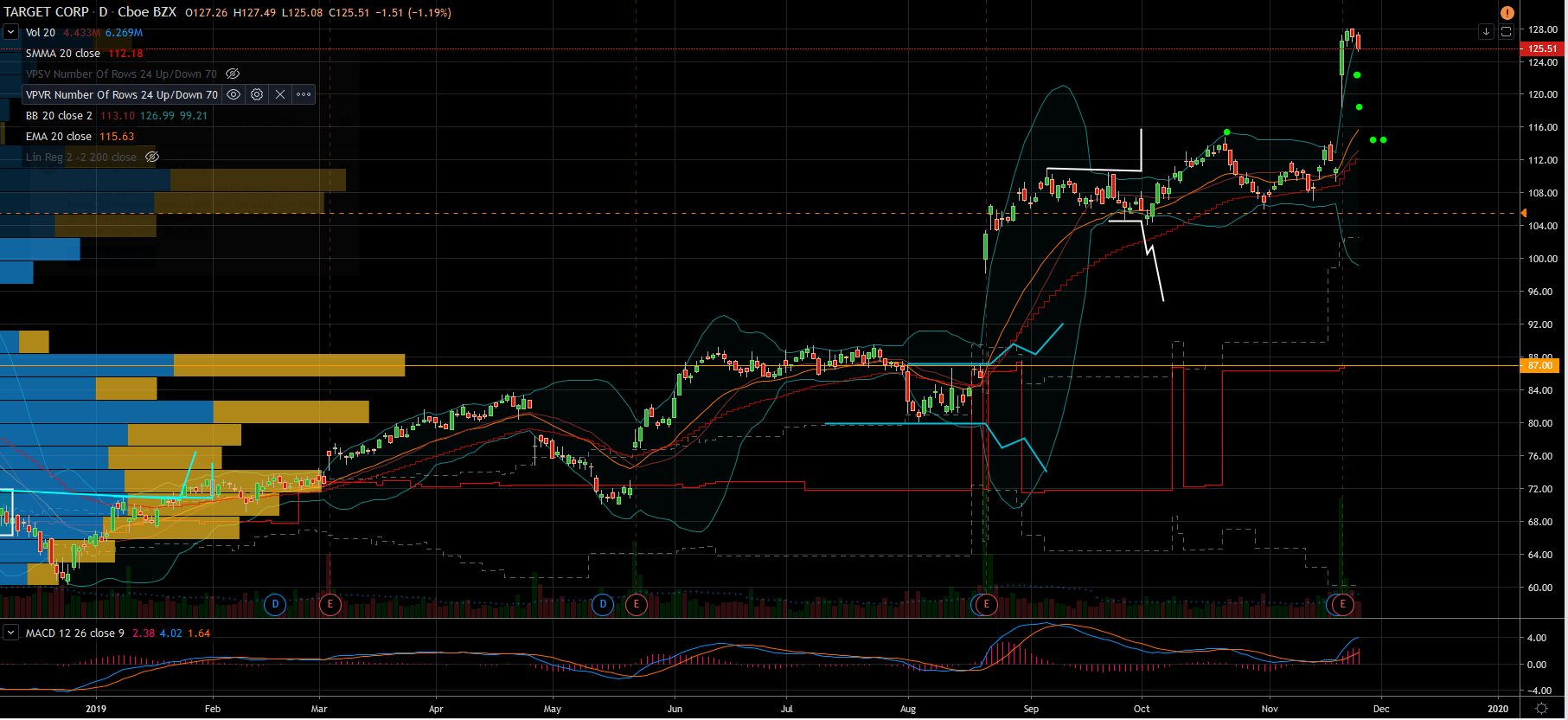
Task: Click the earnings marker in late August
Action: click(x=986, y=604)
